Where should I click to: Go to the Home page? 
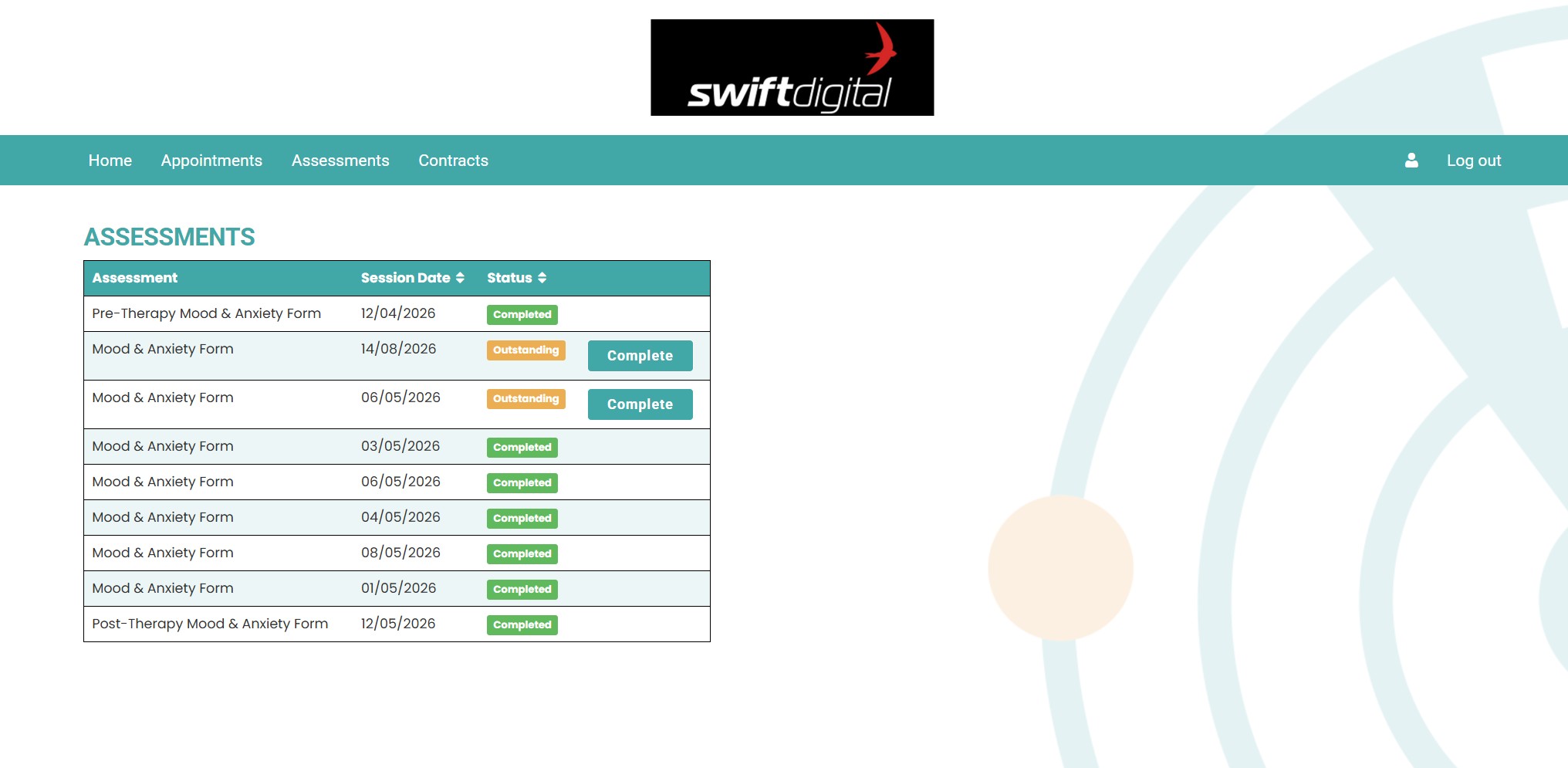110,161
